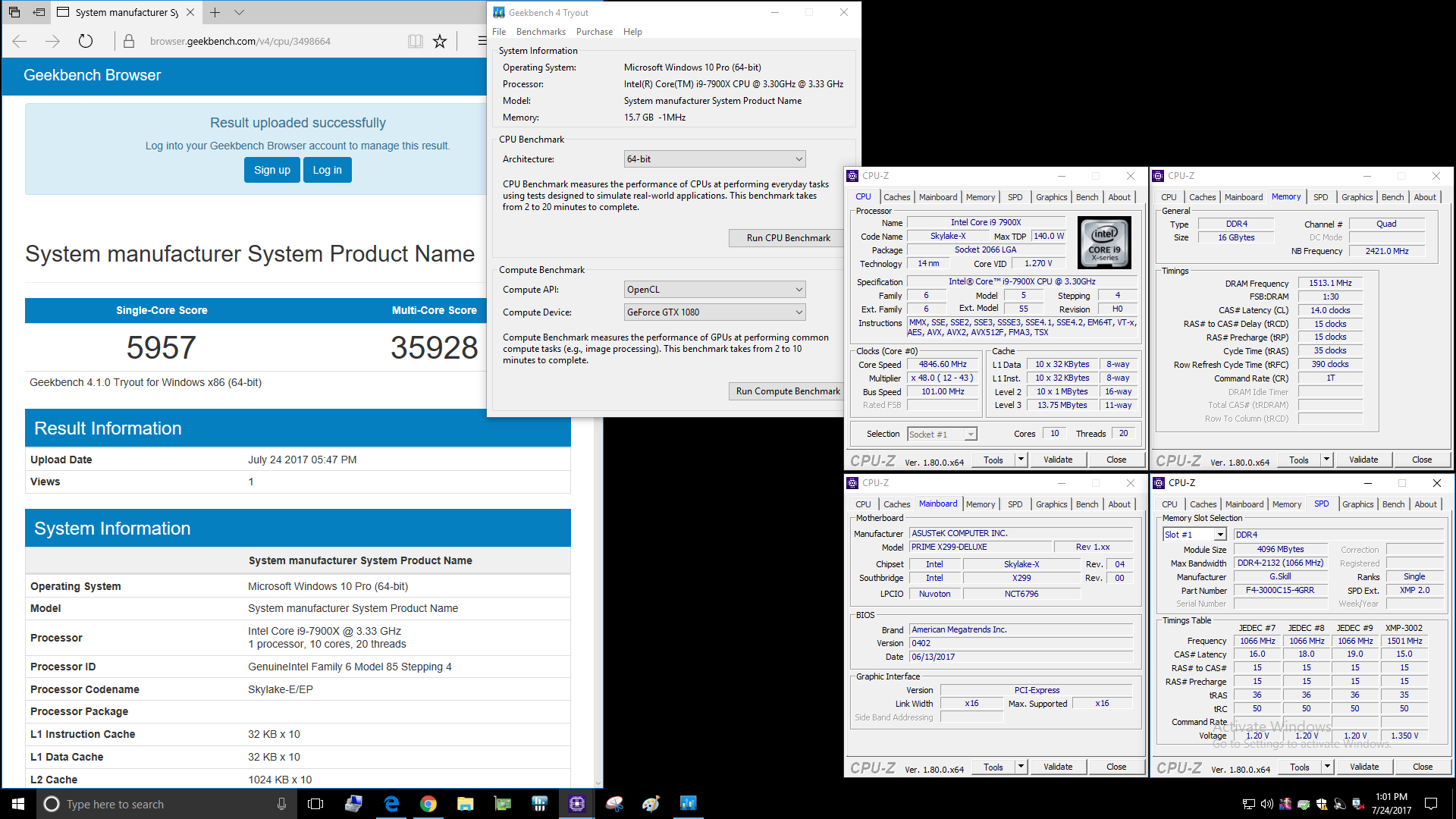Open File Explorer from taskbar
Viewport: 1456px width, 819px height.
(x=466, y=804)
